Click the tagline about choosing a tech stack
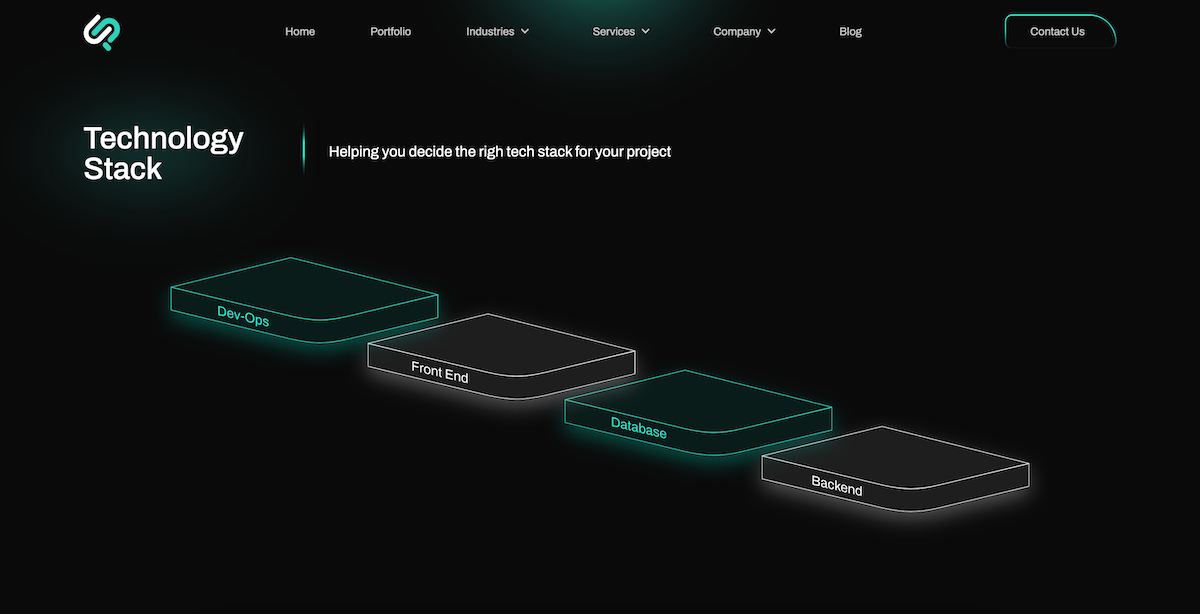 [500, 151]
